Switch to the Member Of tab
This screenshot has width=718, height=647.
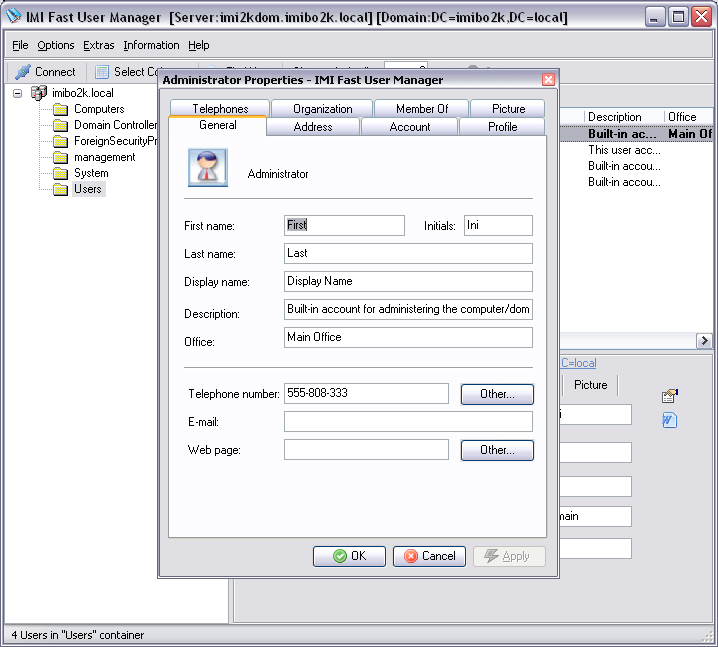(x=422, y=109)
